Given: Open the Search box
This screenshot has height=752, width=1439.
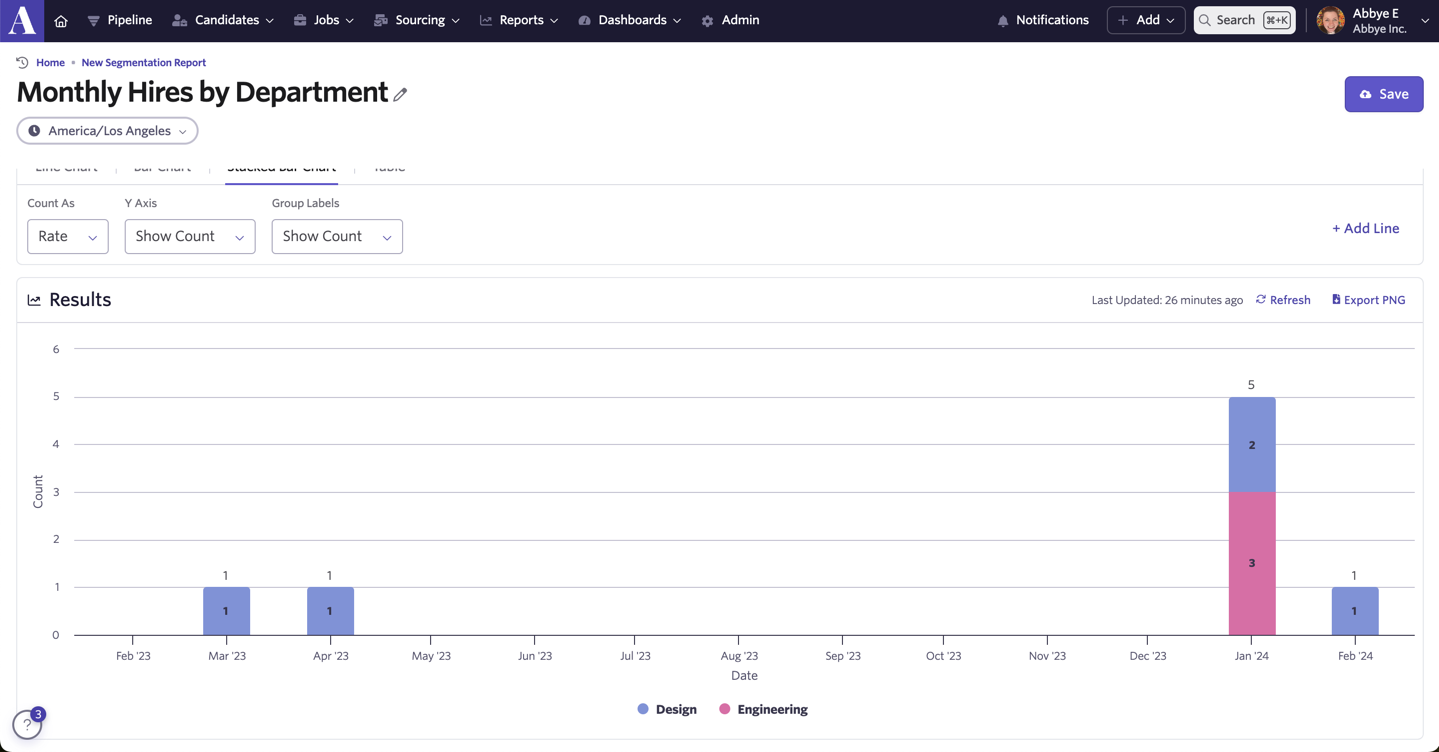Looking at the screenshot, I should click(x=1244, y=20).
